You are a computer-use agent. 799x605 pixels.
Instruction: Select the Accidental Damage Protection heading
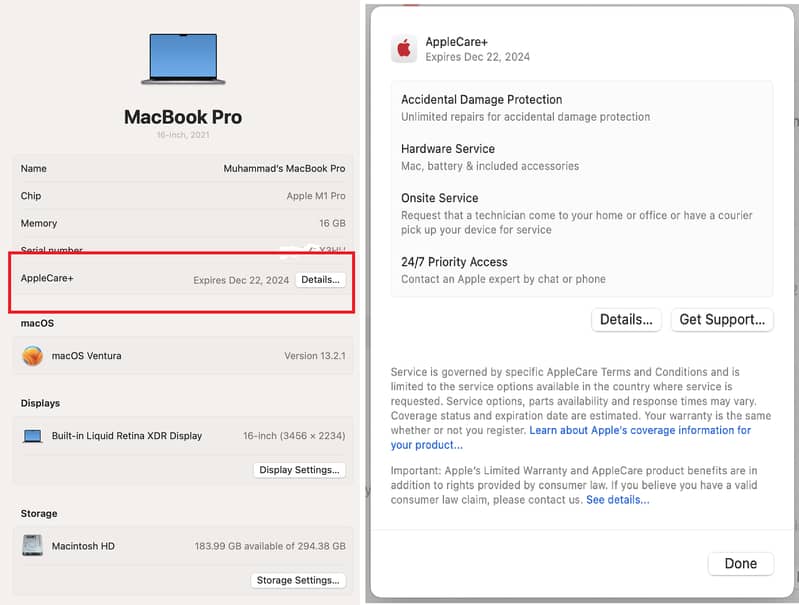(x=481, y=100)
